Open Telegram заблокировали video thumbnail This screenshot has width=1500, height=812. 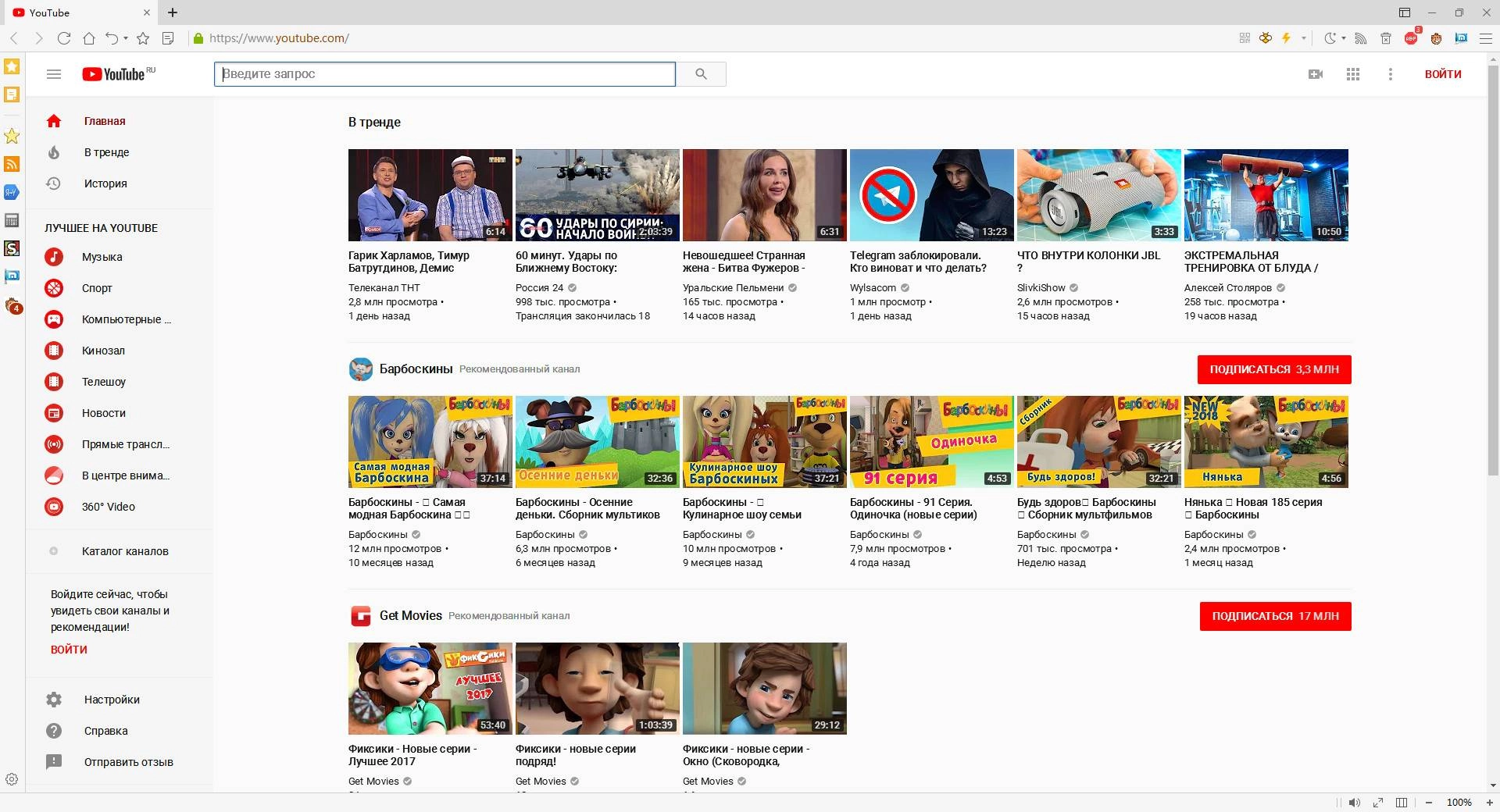(x=932, y=195)
